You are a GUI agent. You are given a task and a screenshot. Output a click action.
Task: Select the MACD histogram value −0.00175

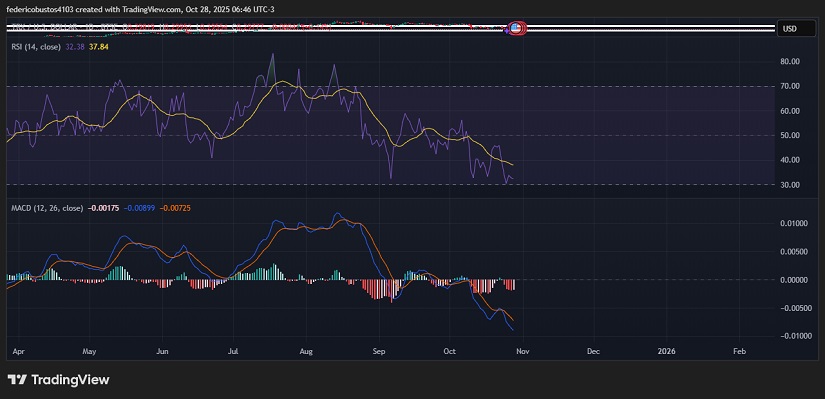point(103,208)
